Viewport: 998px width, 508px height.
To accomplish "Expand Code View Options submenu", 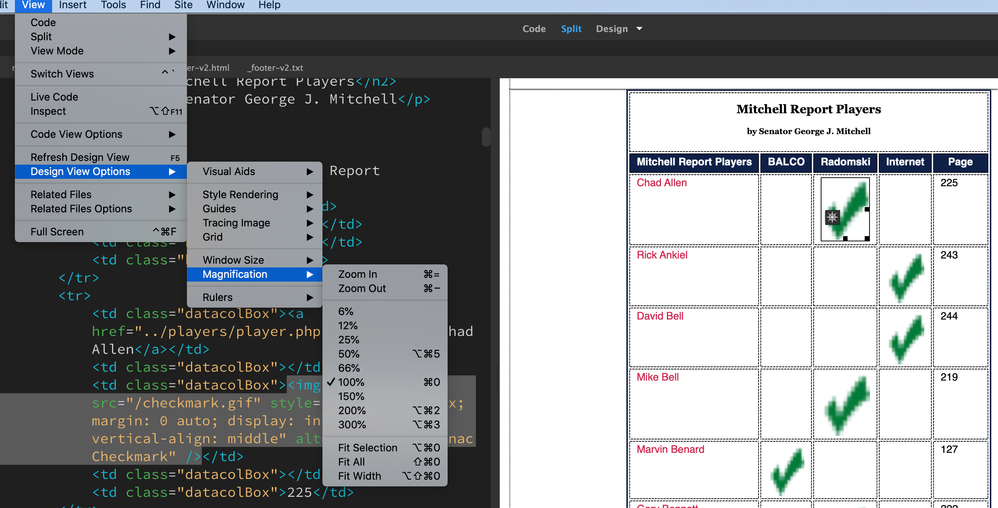I will 101,134.
